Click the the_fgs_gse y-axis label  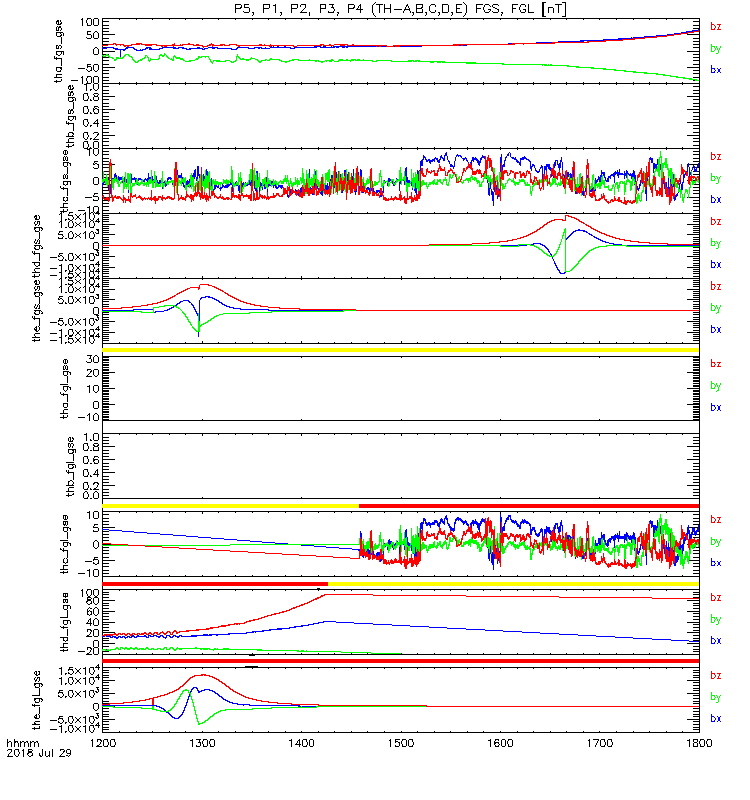coord(37,311)
